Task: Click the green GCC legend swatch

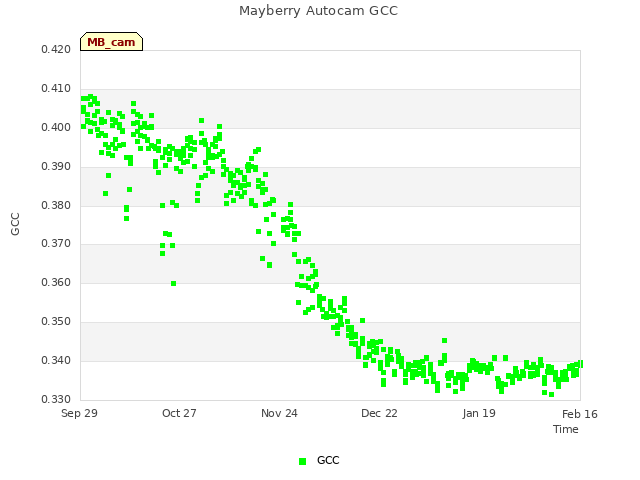Action: (302, 461)
